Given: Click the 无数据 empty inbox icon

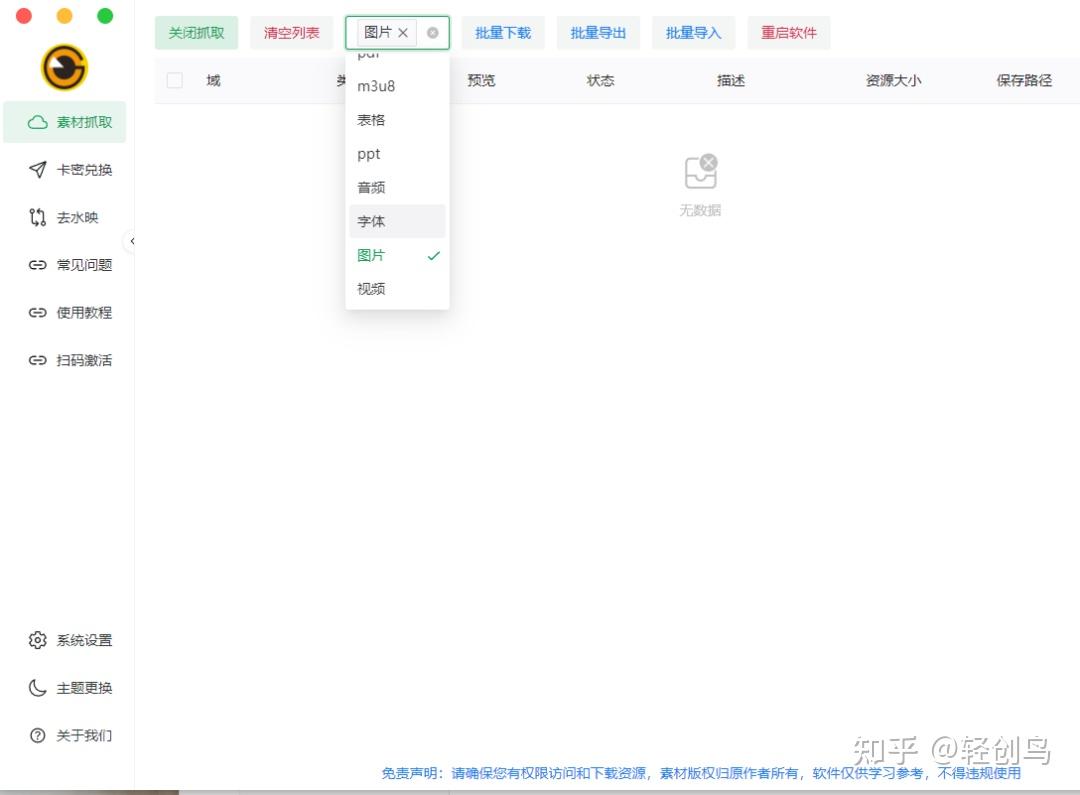Looking at the screenshot, I should tap(700, 172).
